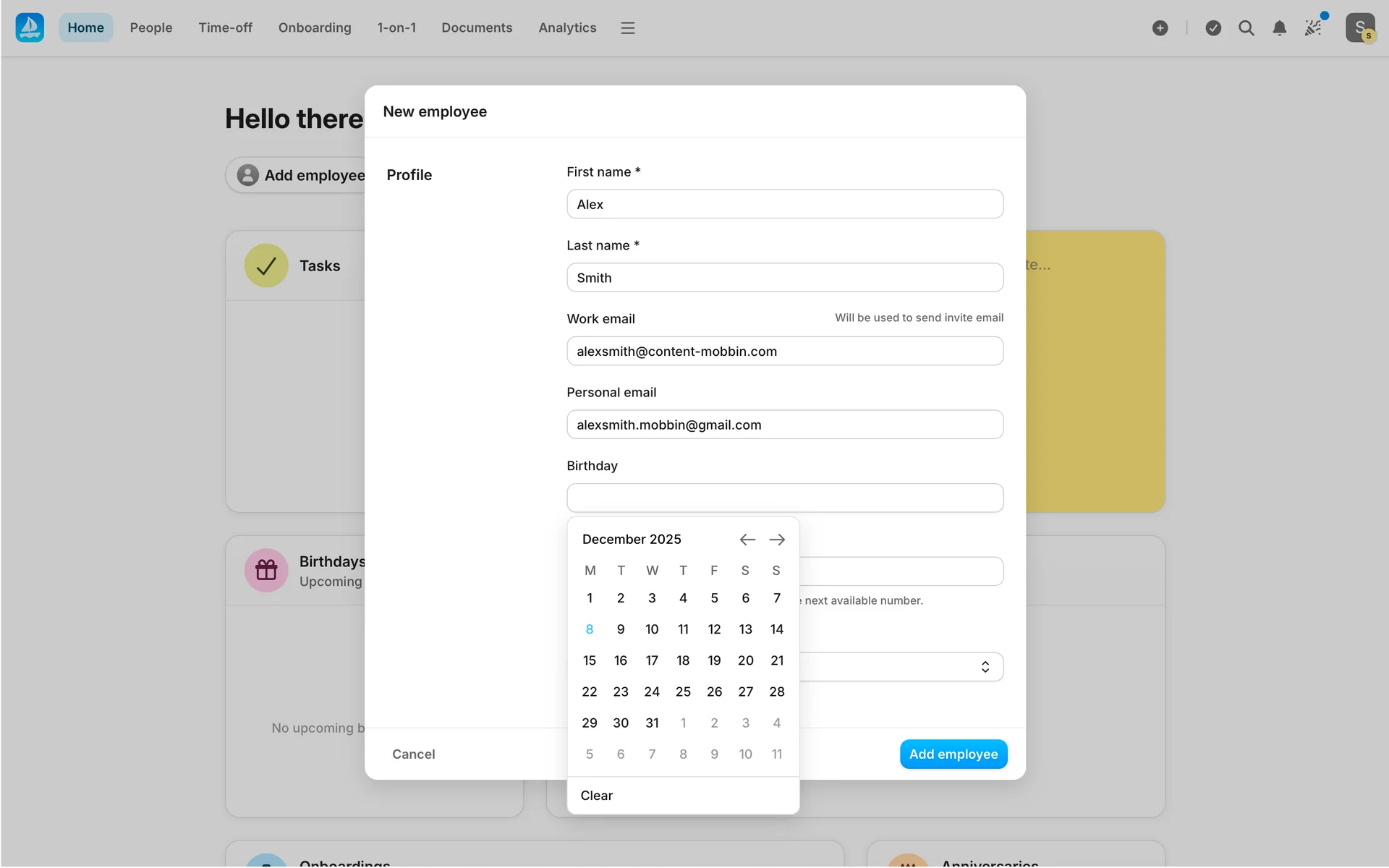Viewport: 1389px width, 868px height.
Task: Open the Analytics tab
Action: tap(567, 27)
